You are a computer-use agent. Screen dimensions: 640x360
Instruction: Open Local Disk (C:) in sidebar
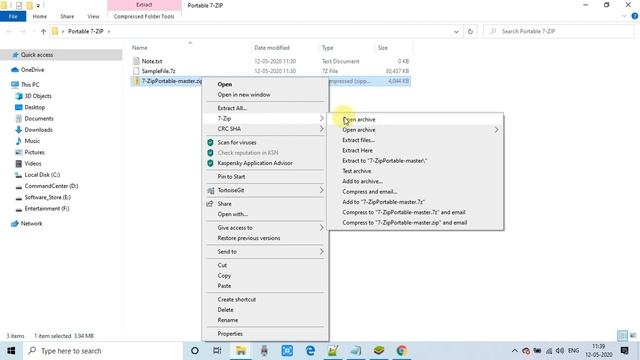(x=42, y=175)
